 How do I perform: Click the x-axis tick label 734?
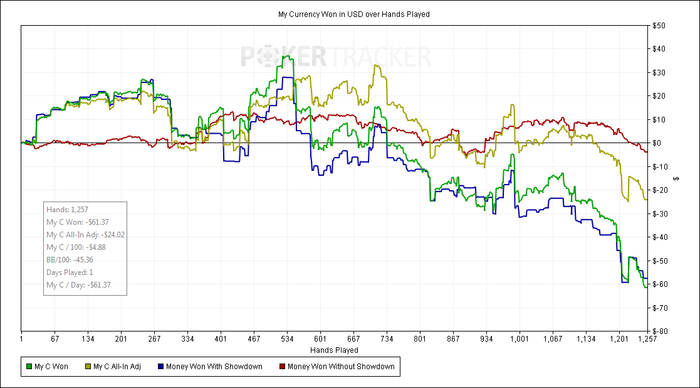(x=387, y=339)
